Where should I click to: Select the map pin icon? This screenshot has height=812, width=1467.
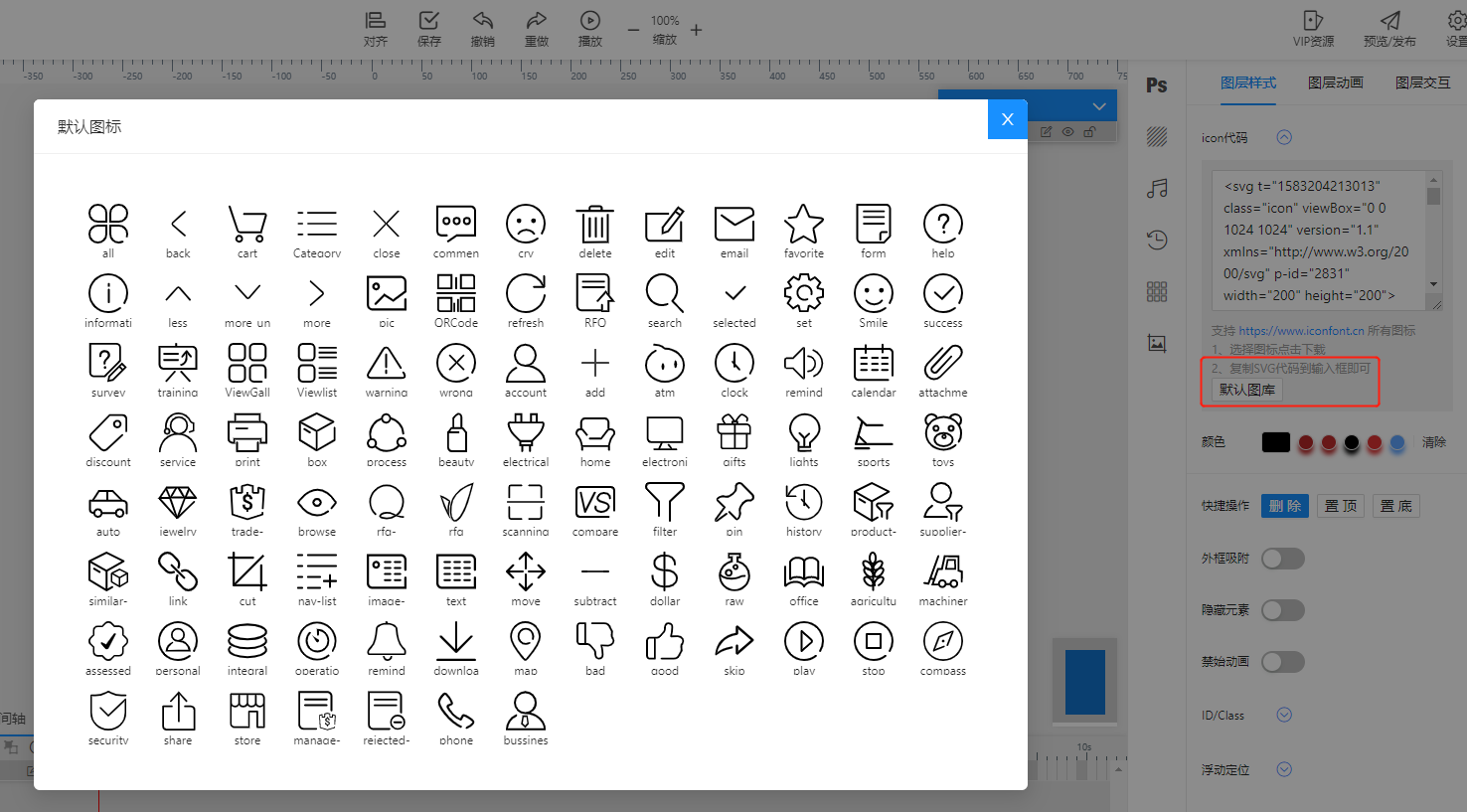click(526, 642)
